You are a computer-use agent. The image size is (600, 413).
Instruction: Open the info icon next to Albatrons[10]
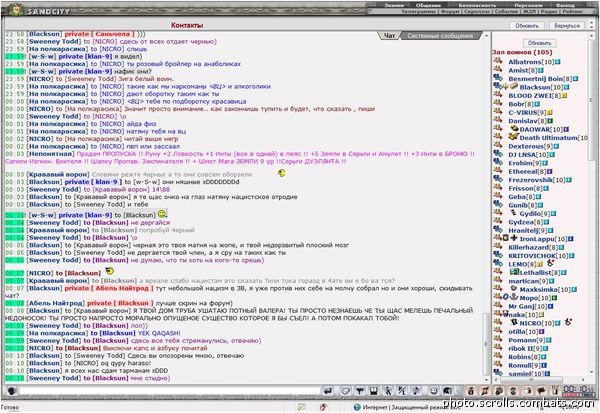(558, 62)
